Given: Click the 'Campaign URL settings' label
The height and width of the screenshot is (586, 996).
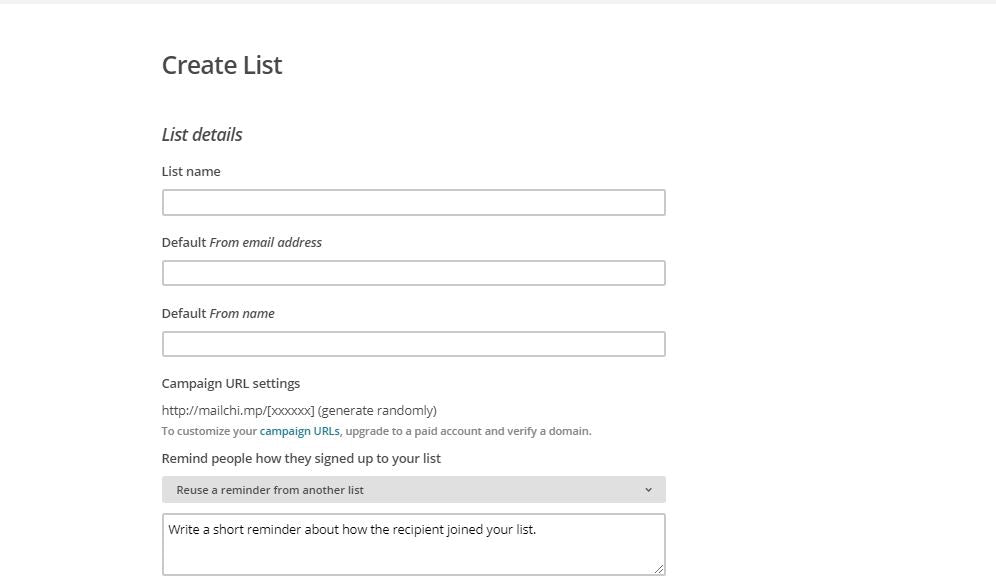Looking at the screenshot, I should pyautogui.click(x=231, y=383).
